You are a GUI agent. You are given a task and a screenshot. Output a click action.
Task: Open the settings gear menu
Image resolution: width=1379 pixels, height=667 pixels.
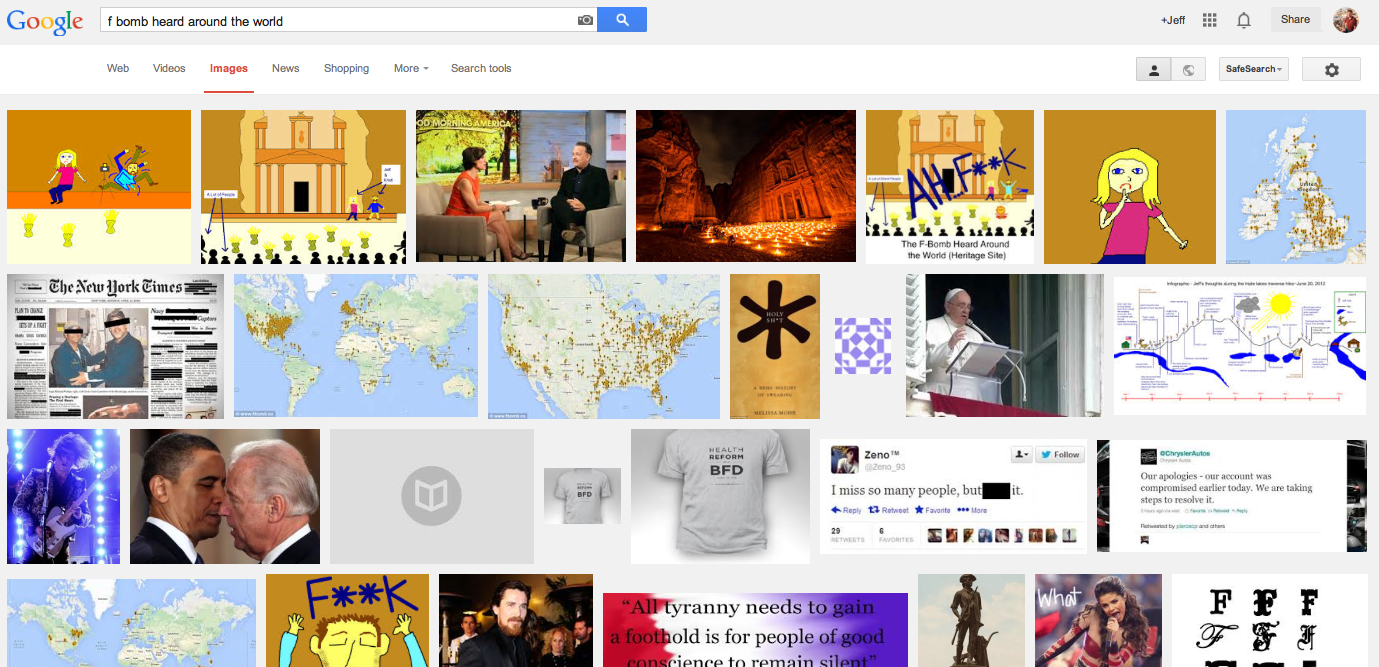pos(1331,69)
